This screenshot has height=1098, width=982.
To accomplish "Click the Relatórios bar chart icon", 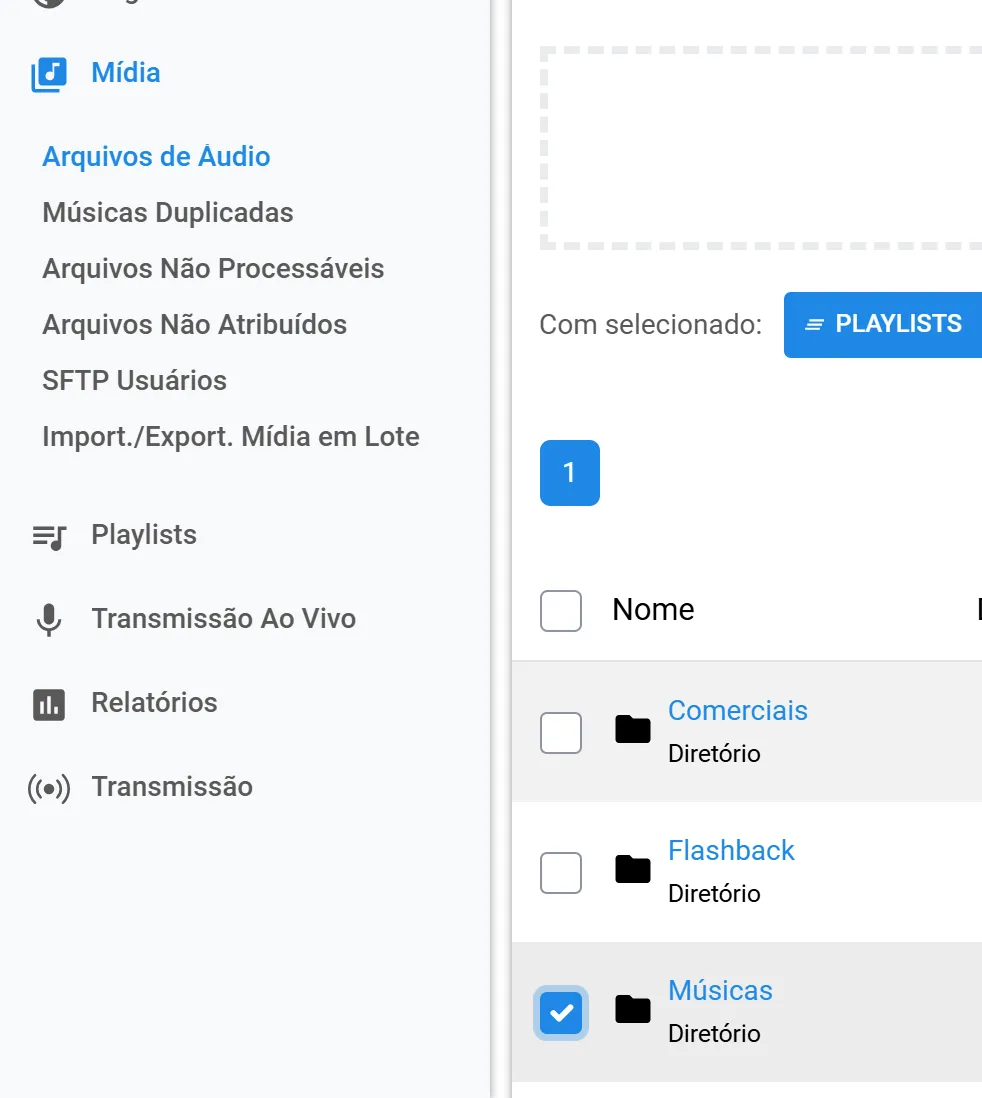I will [49, 704].
